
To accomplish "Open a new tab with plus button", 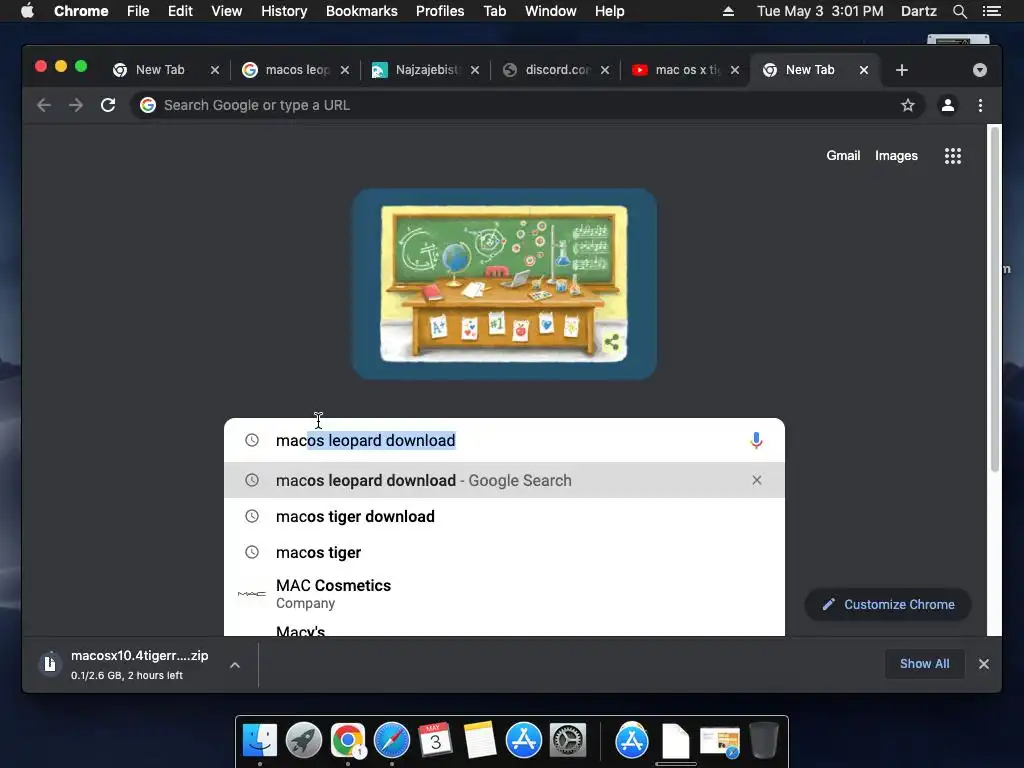I will point(902,70).
